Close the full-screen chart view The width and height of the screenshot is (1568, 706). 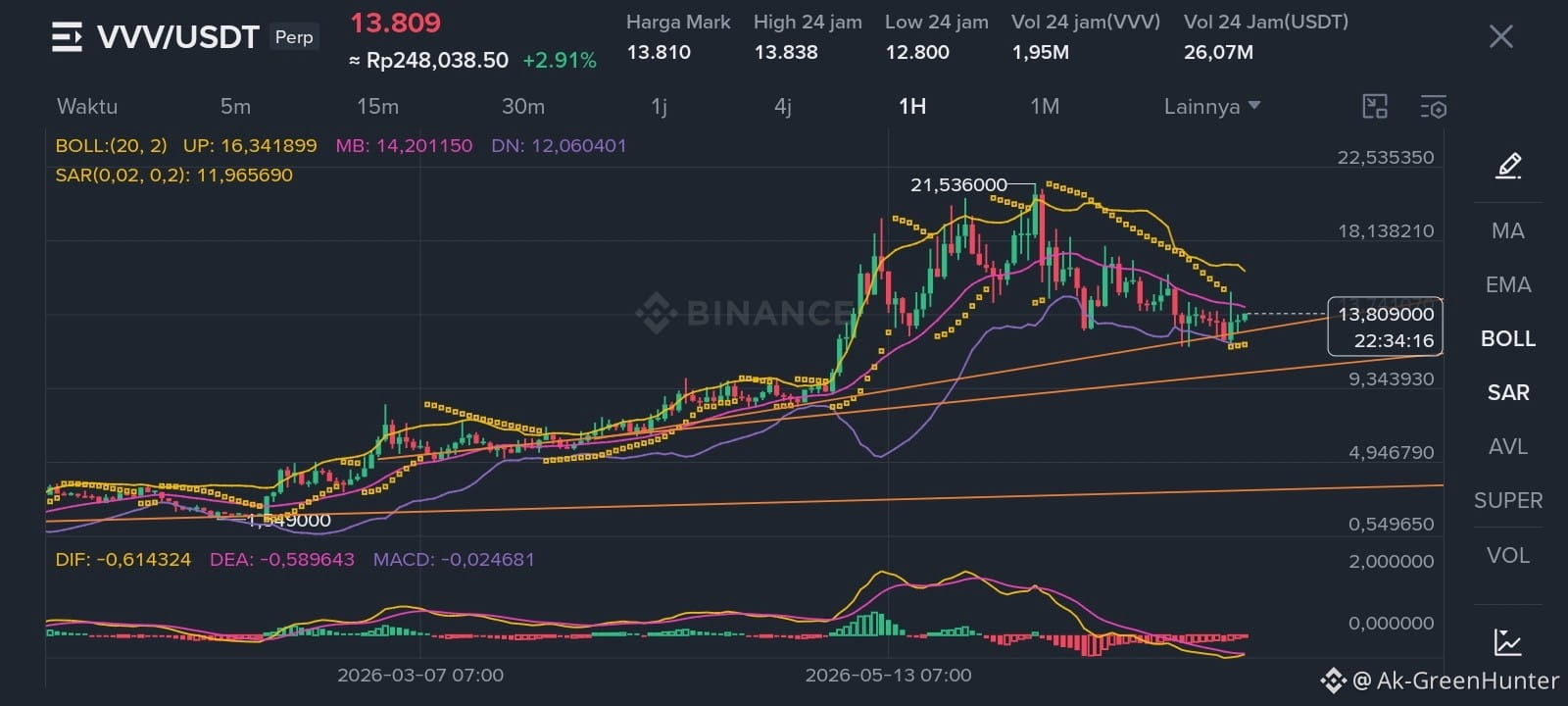pos(1500,37)
